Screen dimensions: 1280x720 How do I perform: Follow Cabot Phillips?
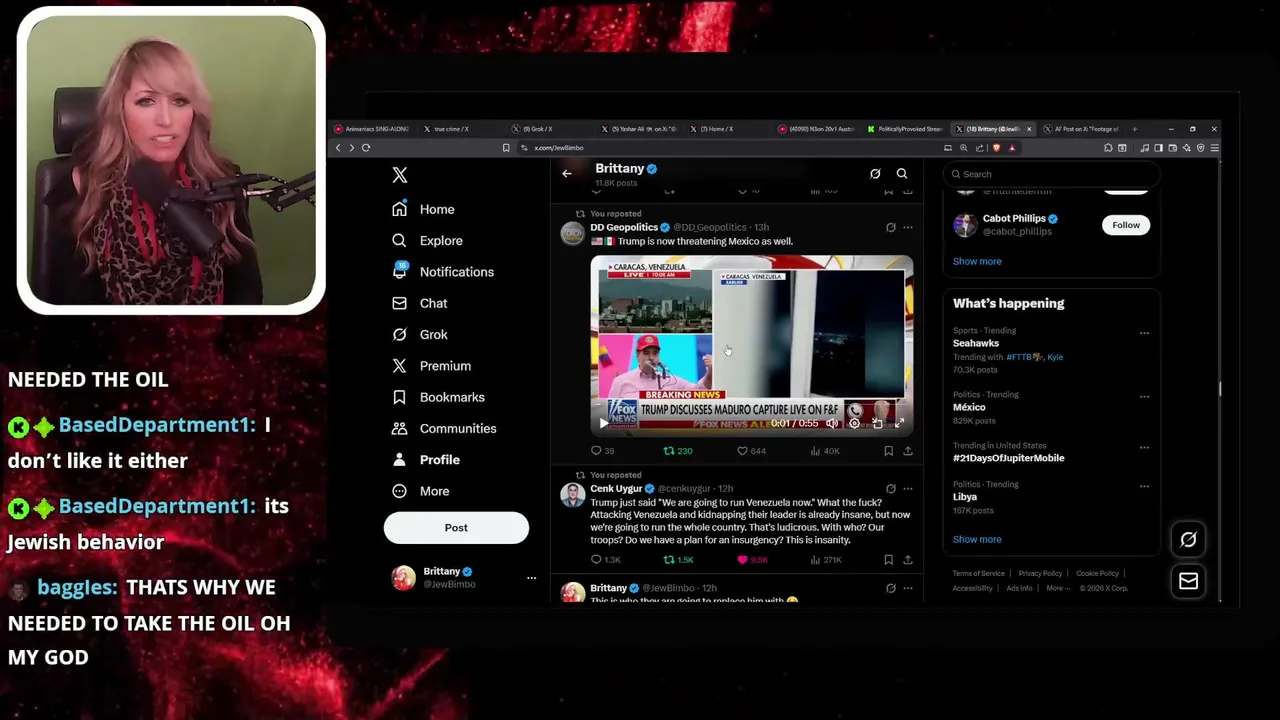(1126, 225)
